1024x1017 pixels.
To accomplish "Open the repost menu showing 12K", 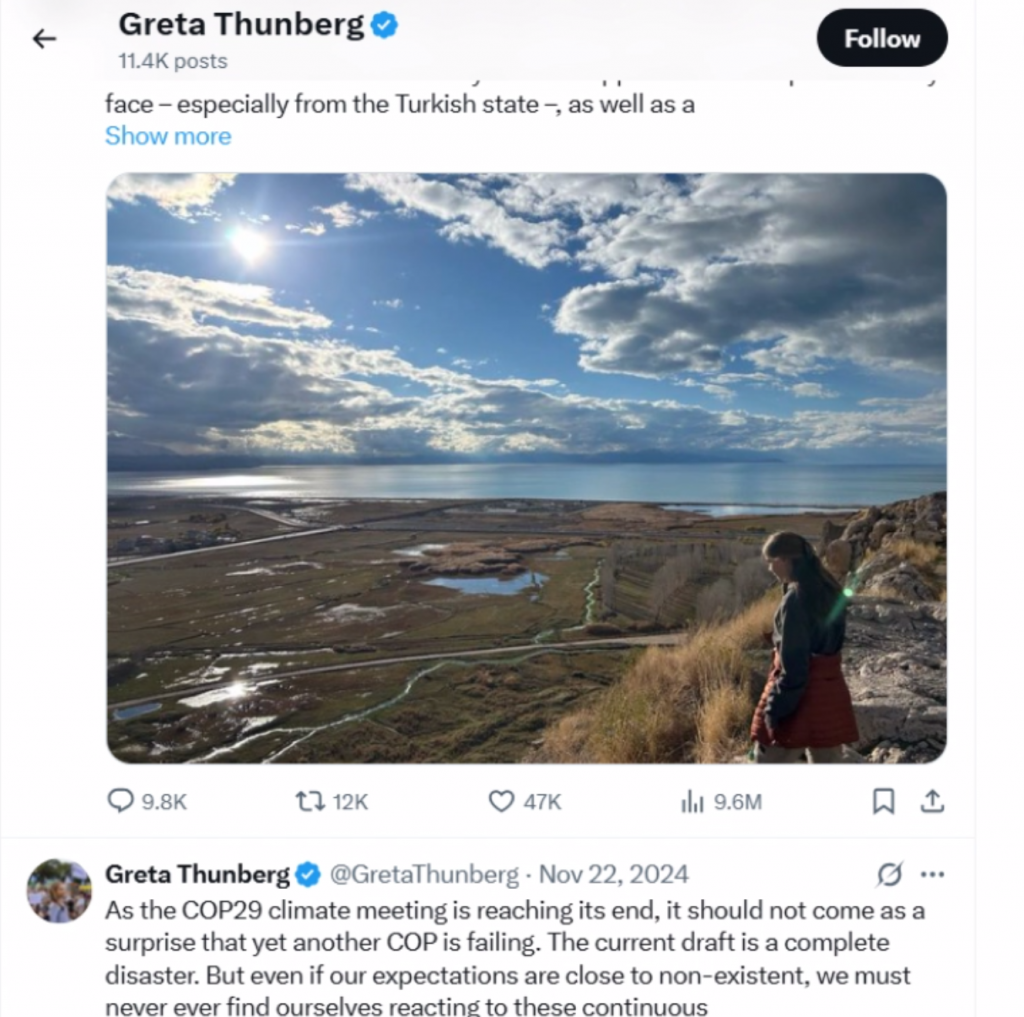I will tap(332, 801).
